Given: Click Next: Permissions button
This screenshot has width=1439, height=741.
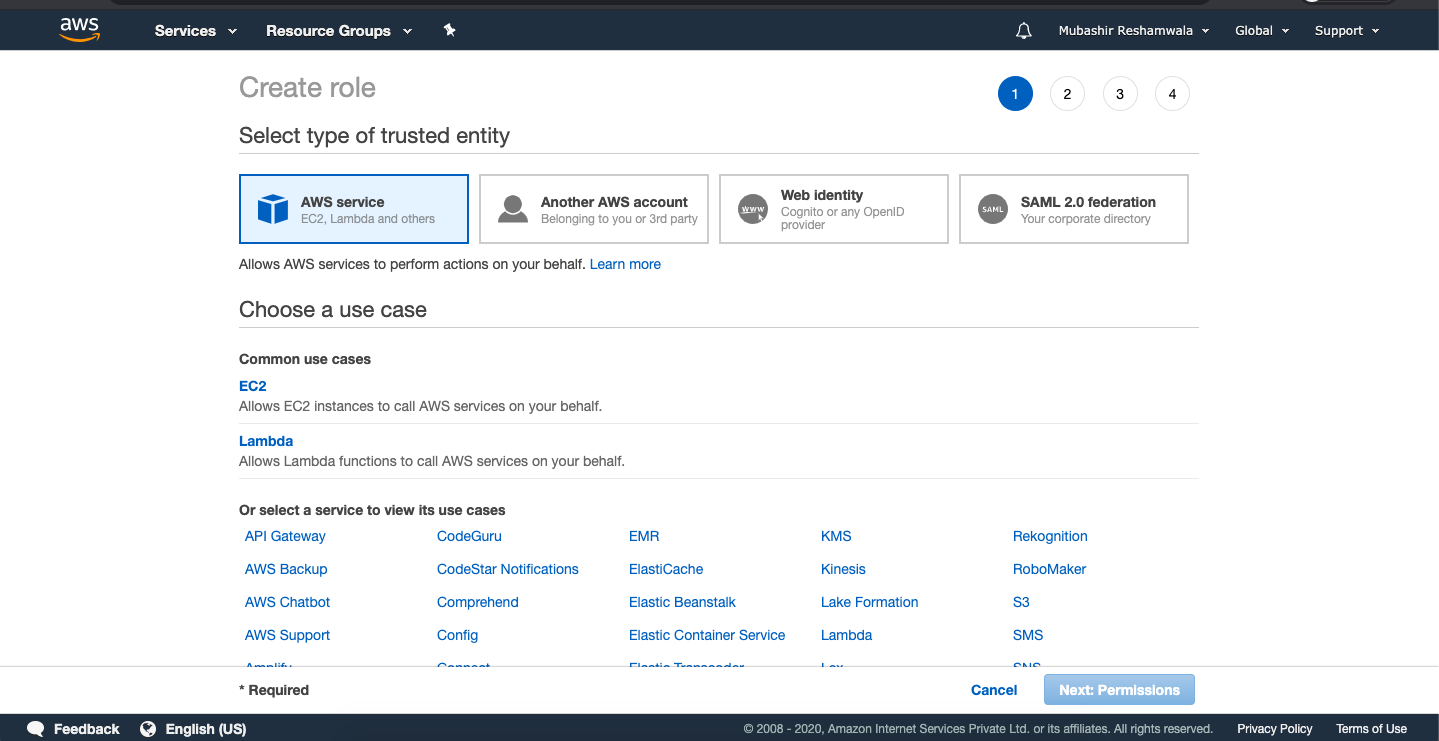Looking at the screenshot, I should pyautogui.click(x=1119, y=690).
